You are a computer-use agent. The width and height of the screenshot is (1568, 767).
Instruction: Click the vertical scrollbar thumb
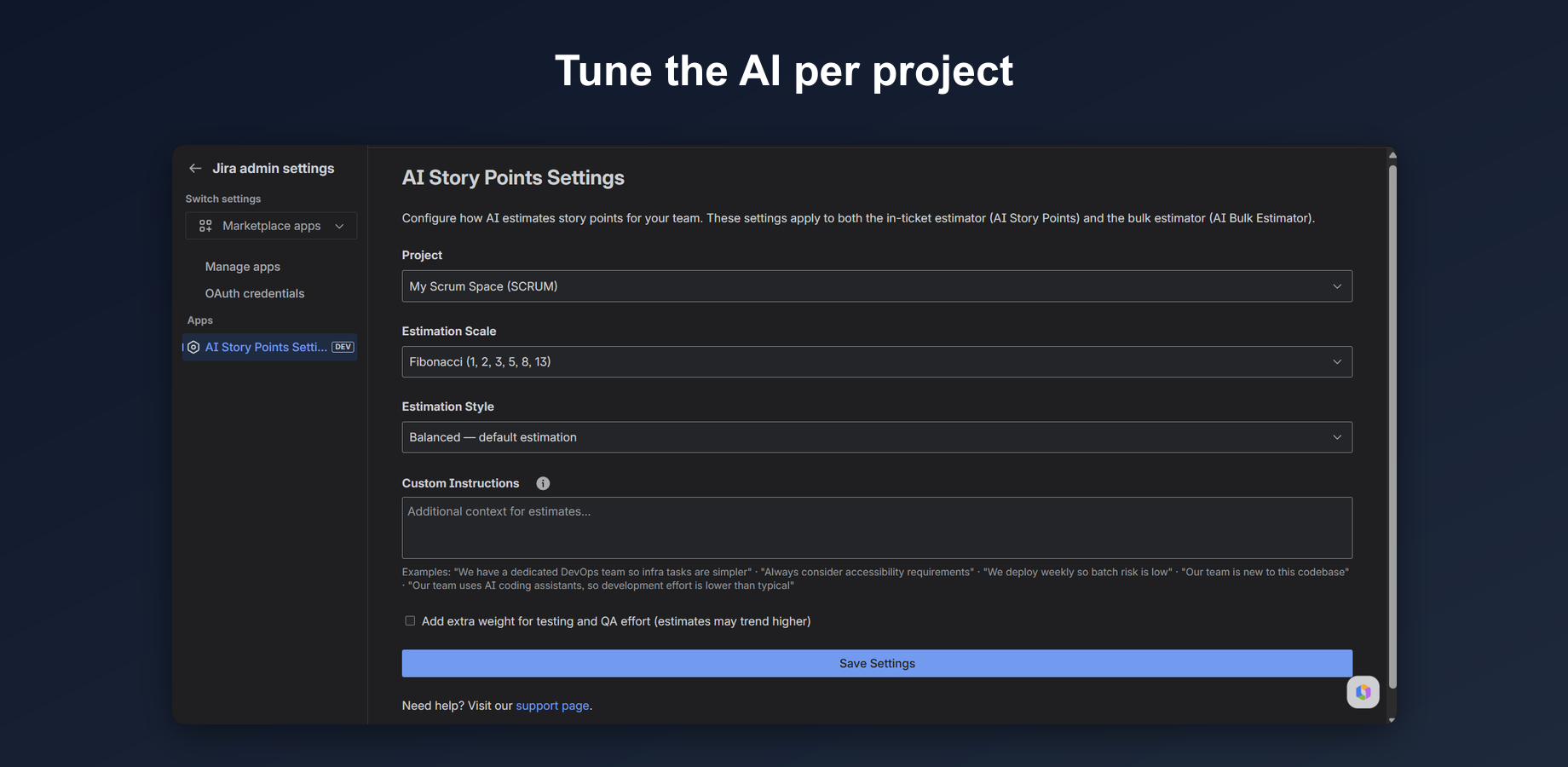pyautogui.click(x=1392, y=426)
